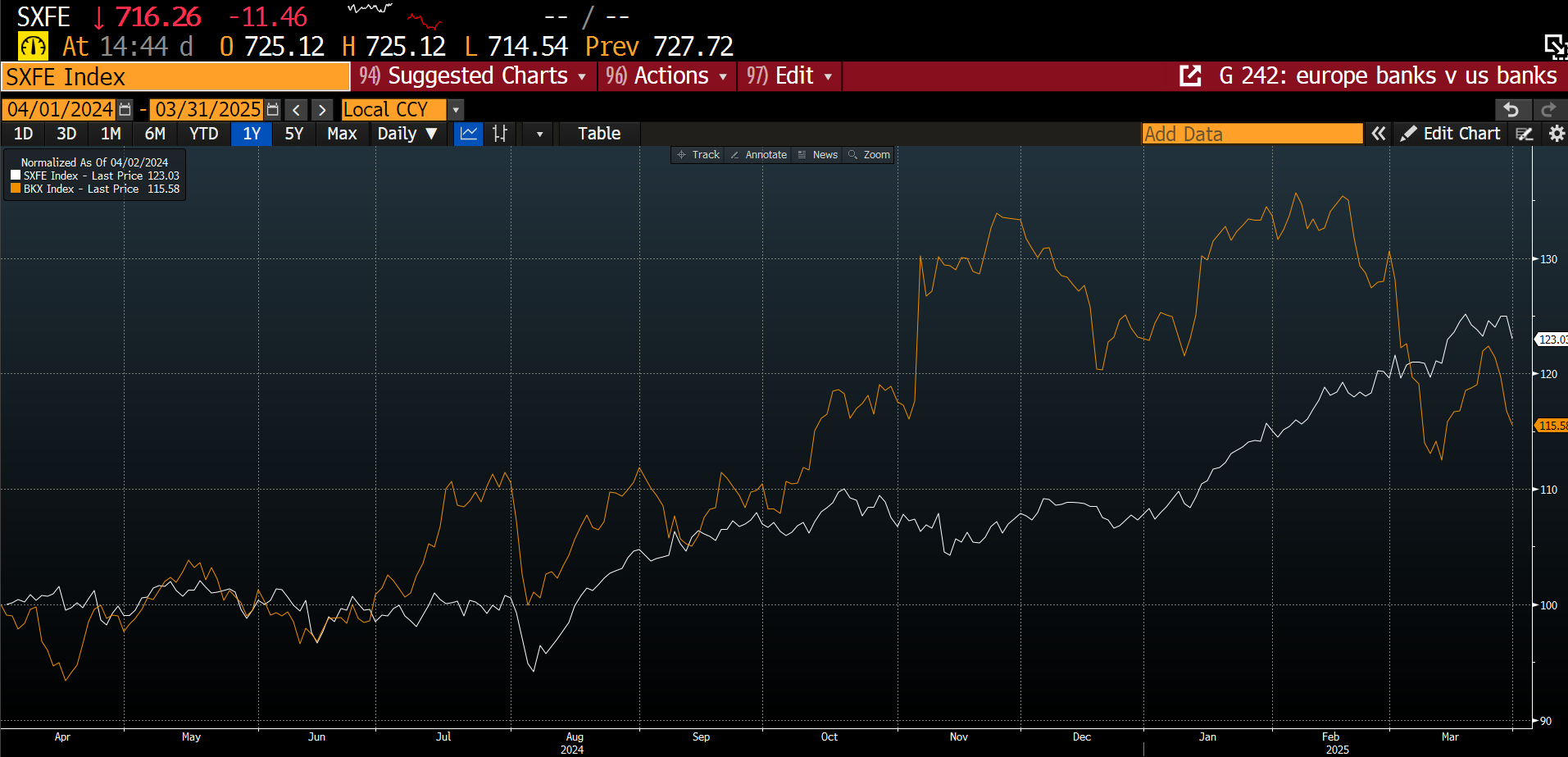Click the annotation pencil icon next to gear
This screenshot has width=1568, height=757.
pyautogui.click(x=1525, y=134)
